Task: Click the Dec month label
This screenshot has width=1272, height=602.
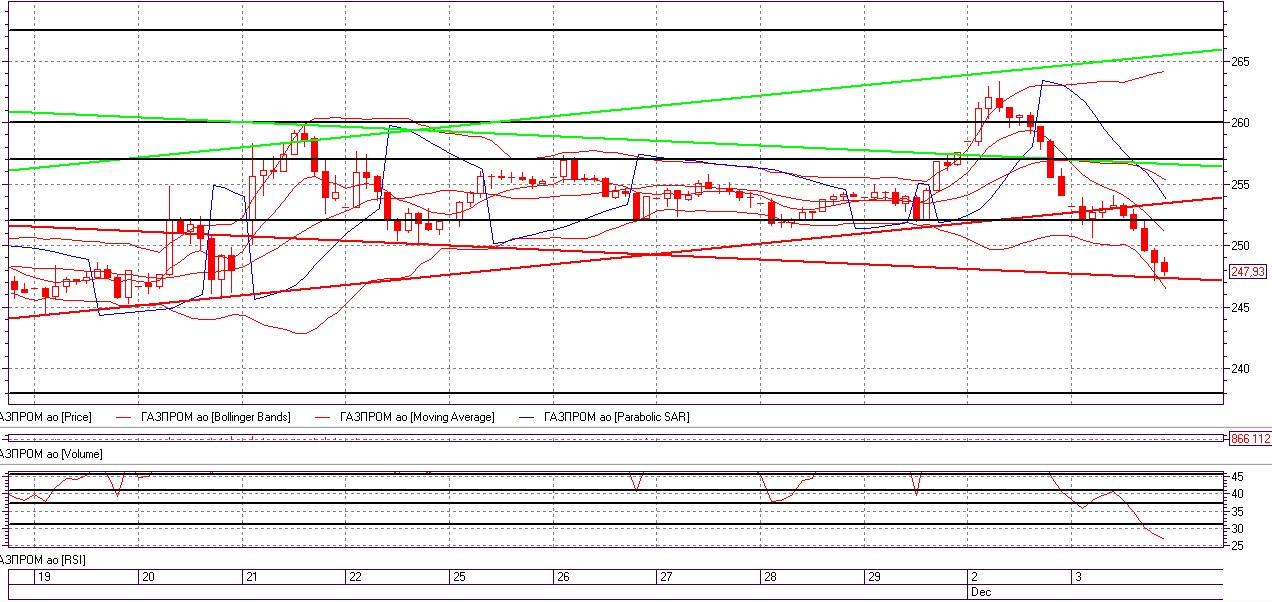Action: pos(979,592)
